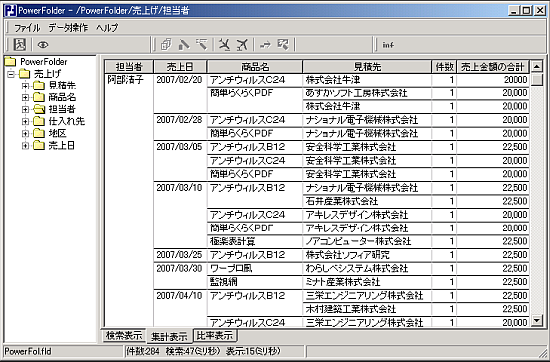Viewport: 550px width, 362px height.
Task: Click the 商品名 column header
Action: [255, 67]
